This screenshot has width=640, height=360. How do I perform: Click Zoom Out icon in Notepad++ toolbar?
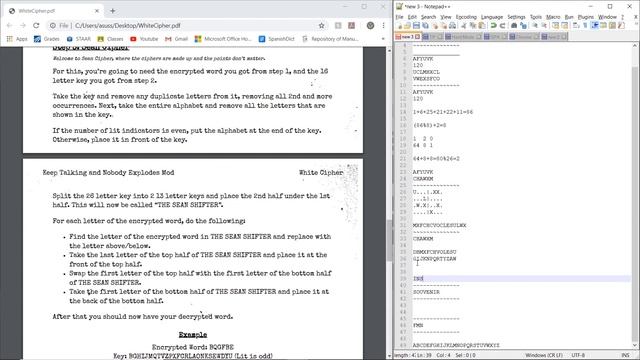pyautogui.click(x=544, y=26)
